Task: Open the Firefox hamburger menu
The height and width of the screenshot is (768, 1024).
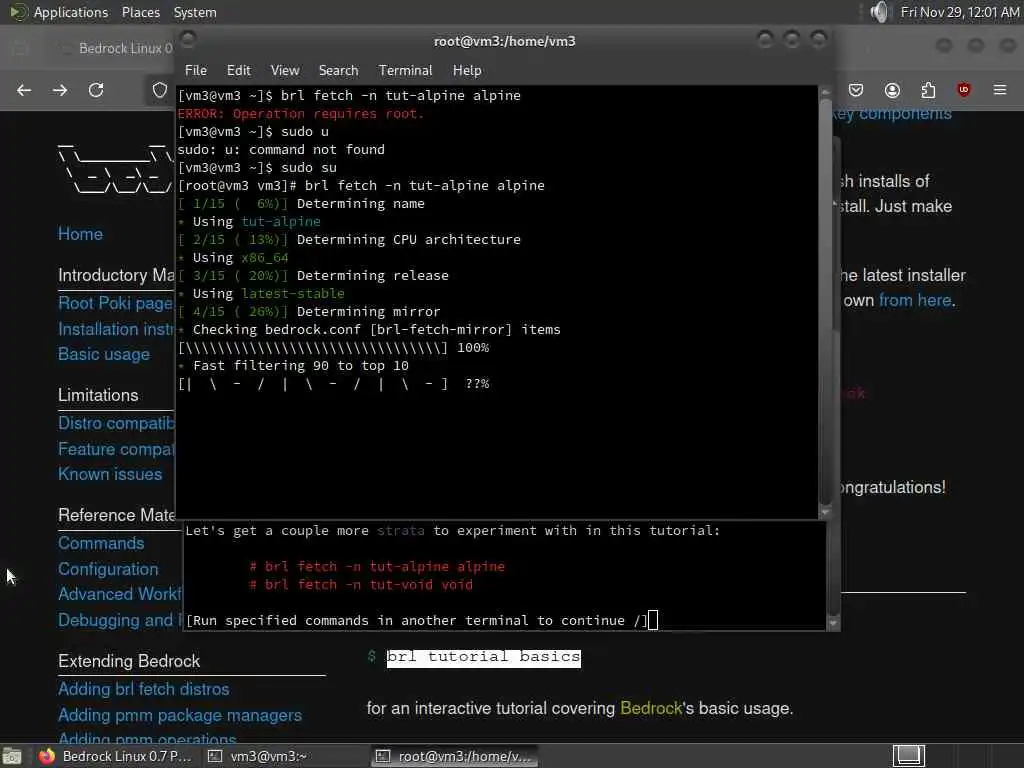Action: (1000, 90)
